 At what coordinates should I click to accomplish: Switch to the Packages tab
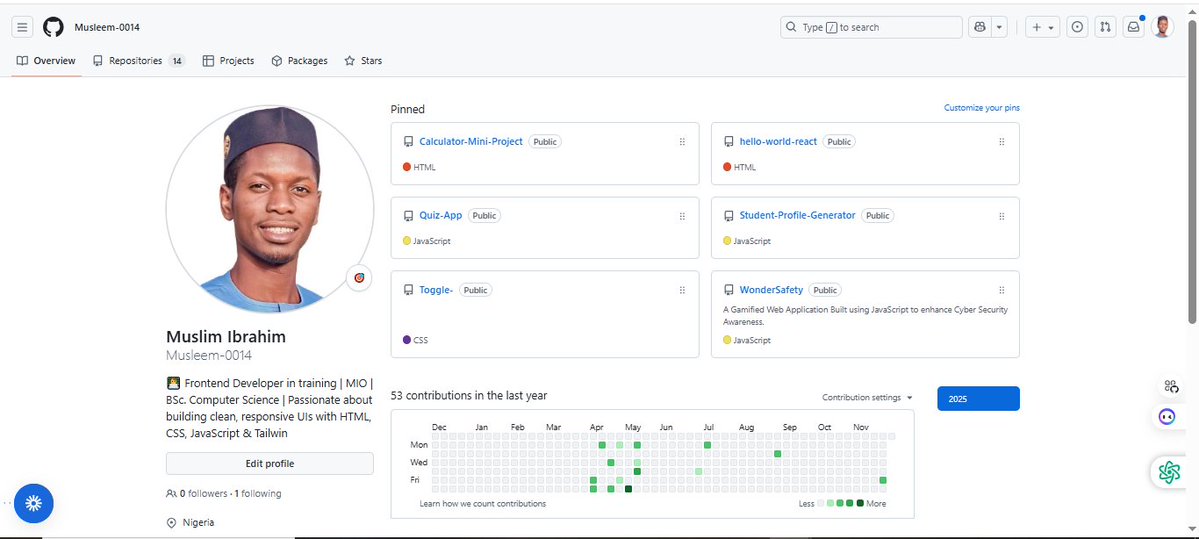299,60
